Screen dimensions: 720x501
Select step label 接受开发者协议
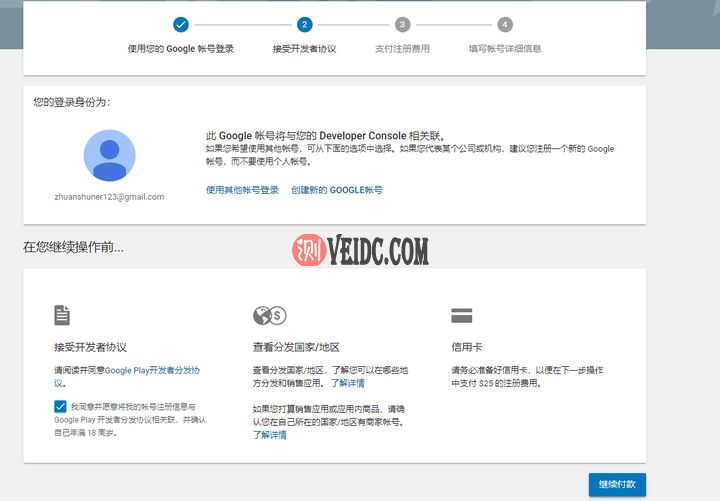pos(304,49)
